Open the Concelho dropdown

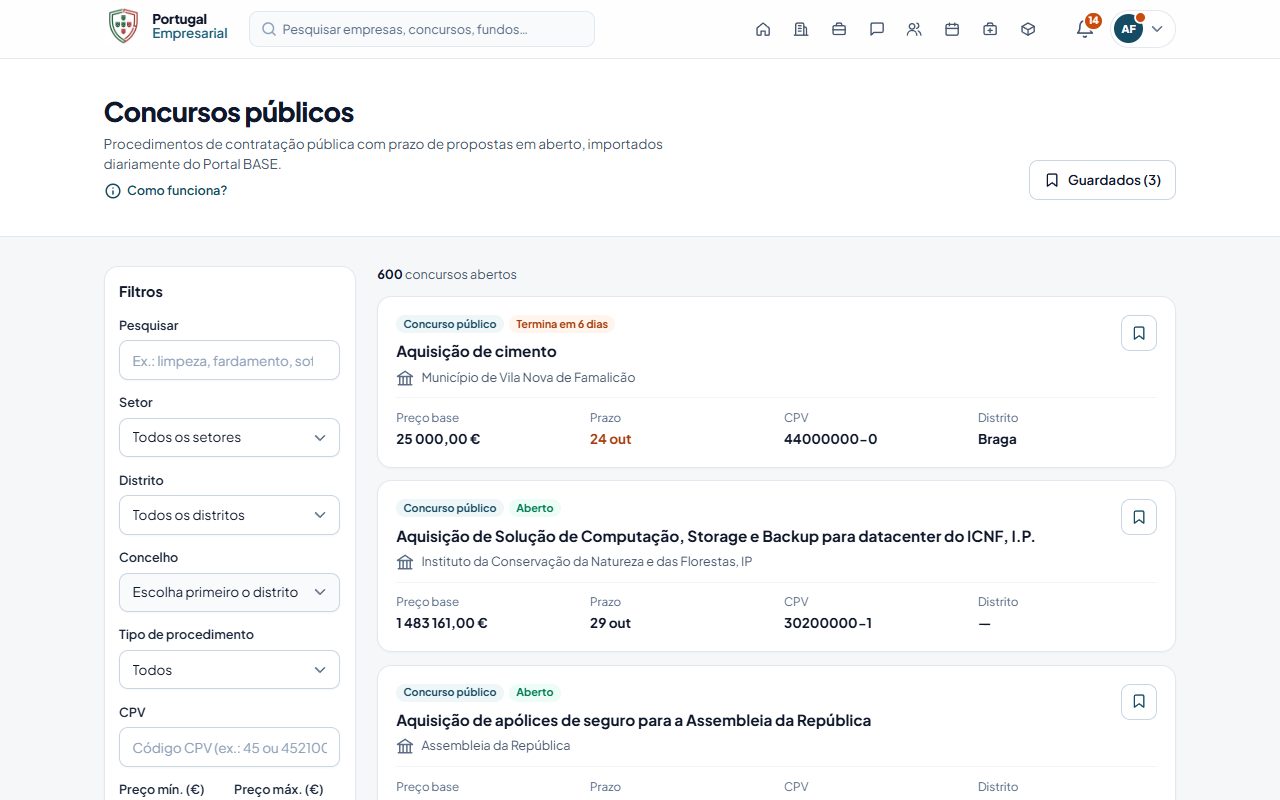pyautogui.click(x=229, y=592)
